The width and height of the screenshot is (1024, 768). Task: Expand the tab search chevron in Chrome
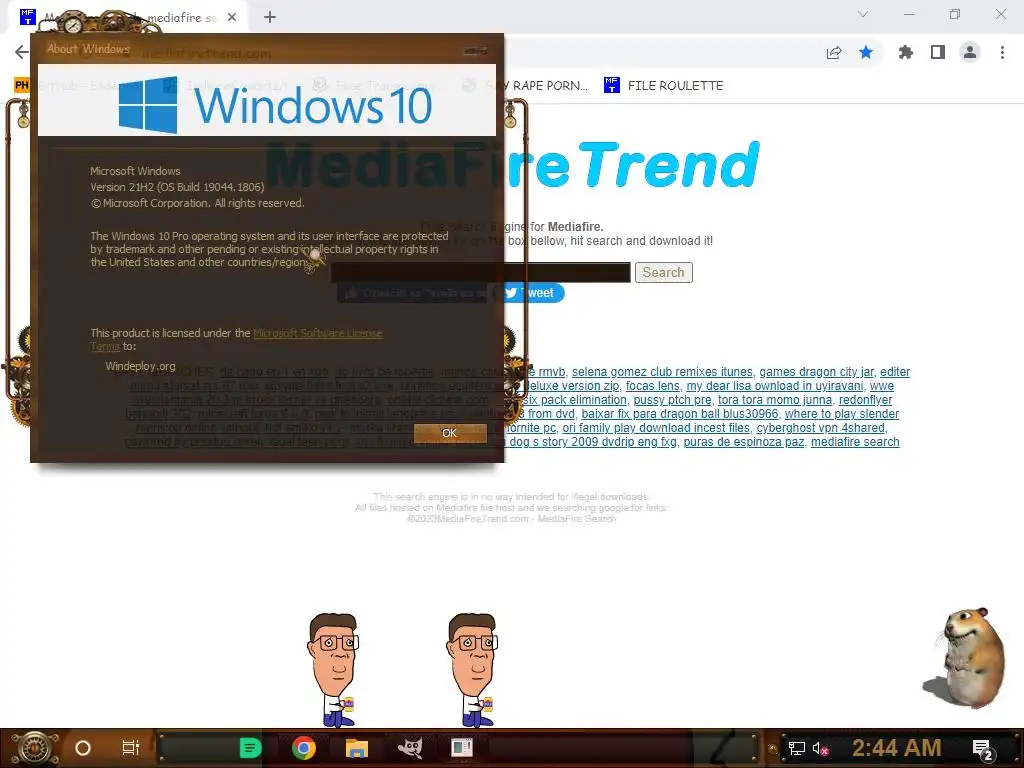863,14
